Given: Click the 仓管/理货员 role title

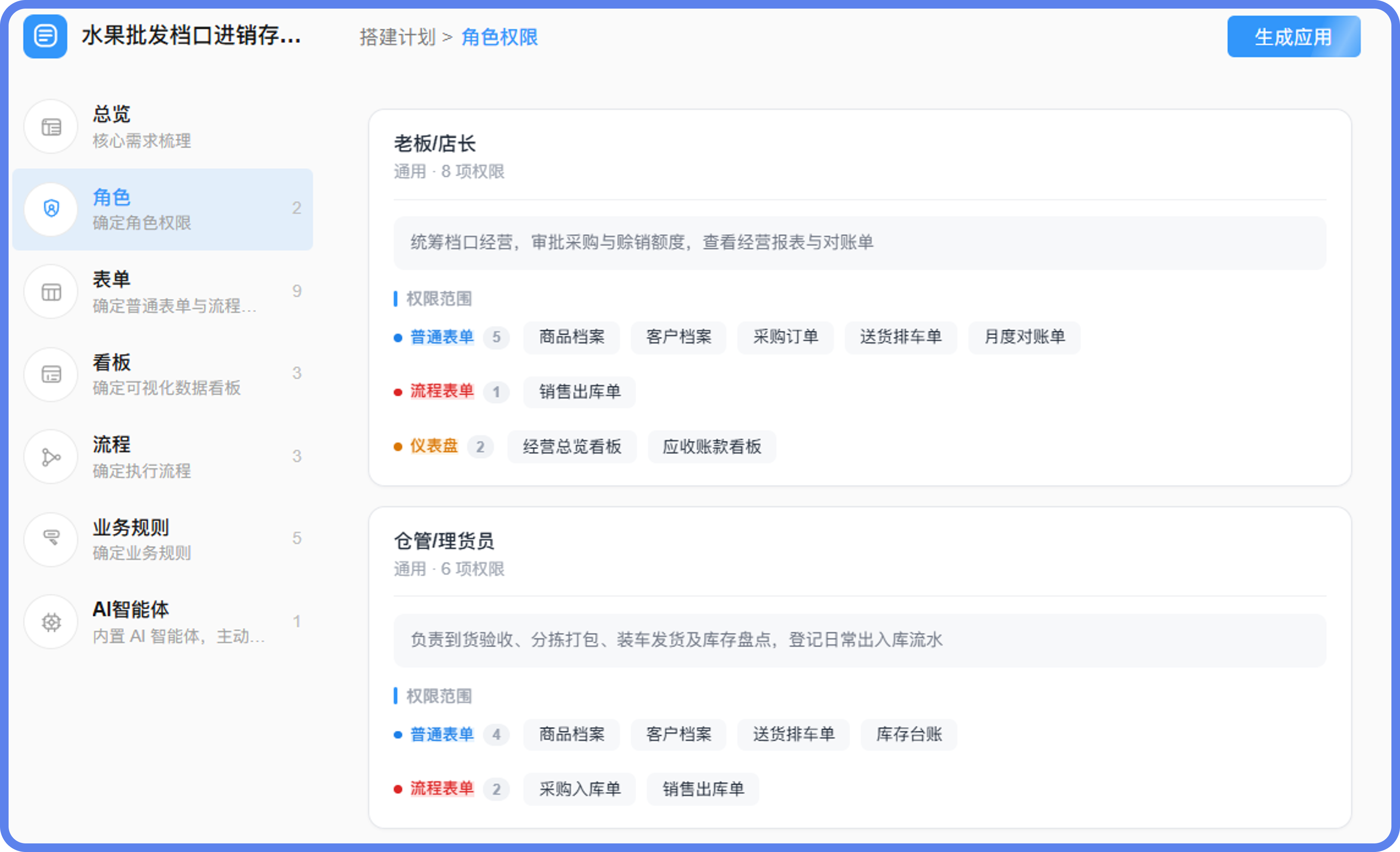Looking at the screenshot, I should click(x=444, y=541).
